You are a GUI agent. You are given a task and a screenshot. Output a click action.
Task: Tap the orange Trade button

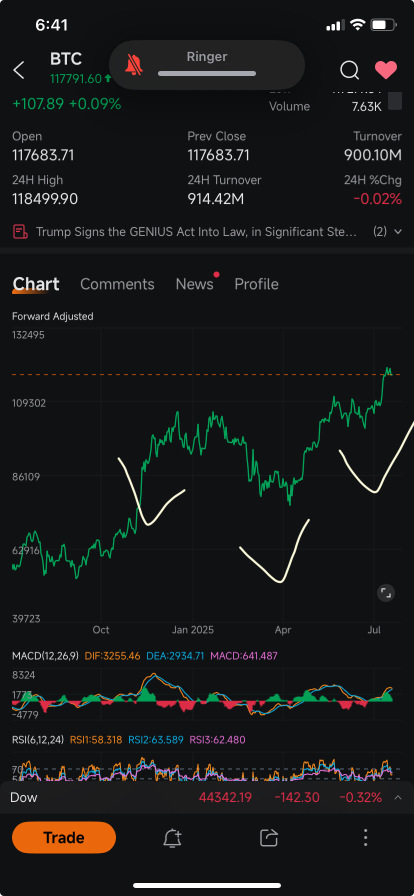point(64,838)
